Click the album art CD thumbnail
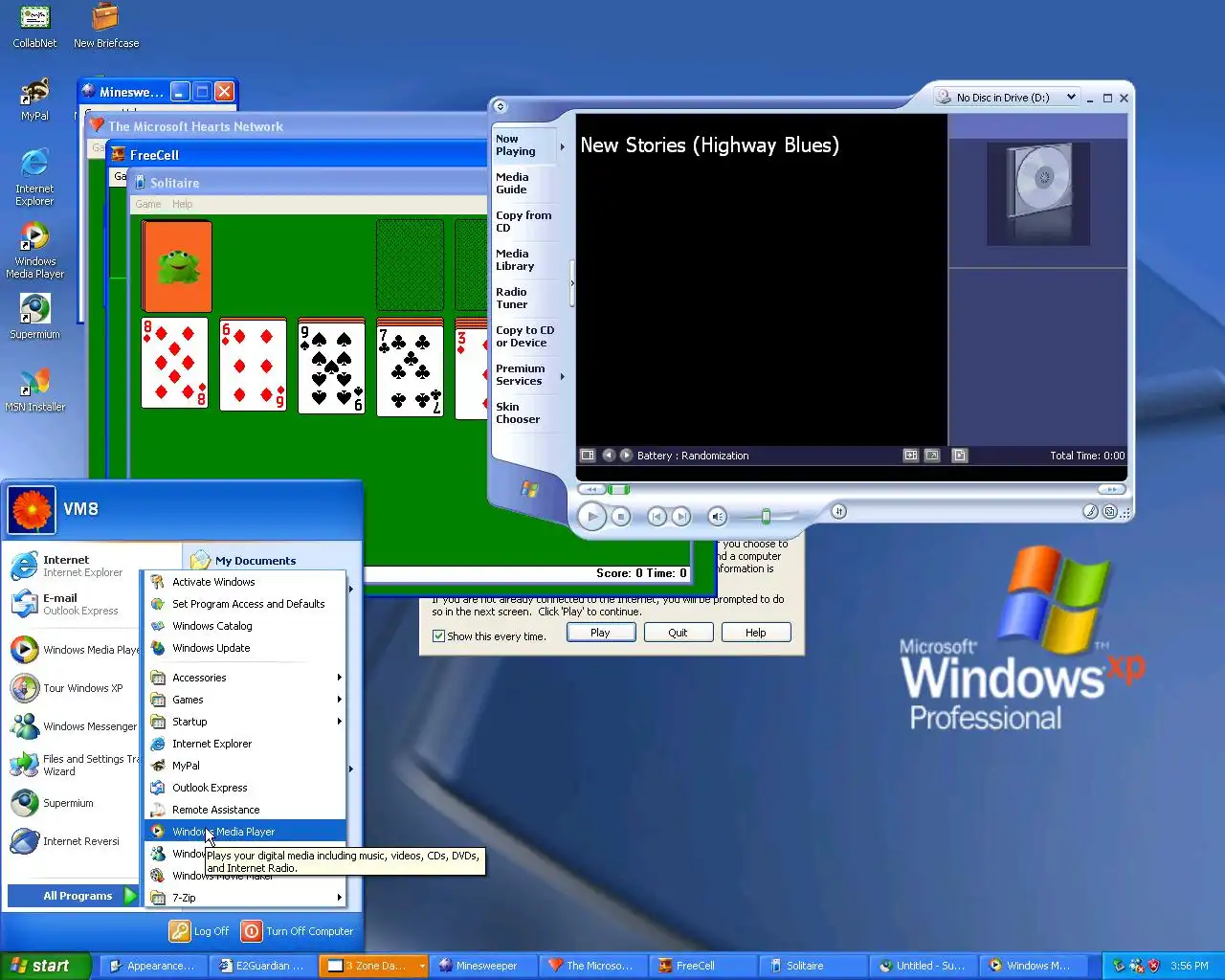Image resolution: width=1225 pixels, height=980 pixels. tap(1038, 194)
